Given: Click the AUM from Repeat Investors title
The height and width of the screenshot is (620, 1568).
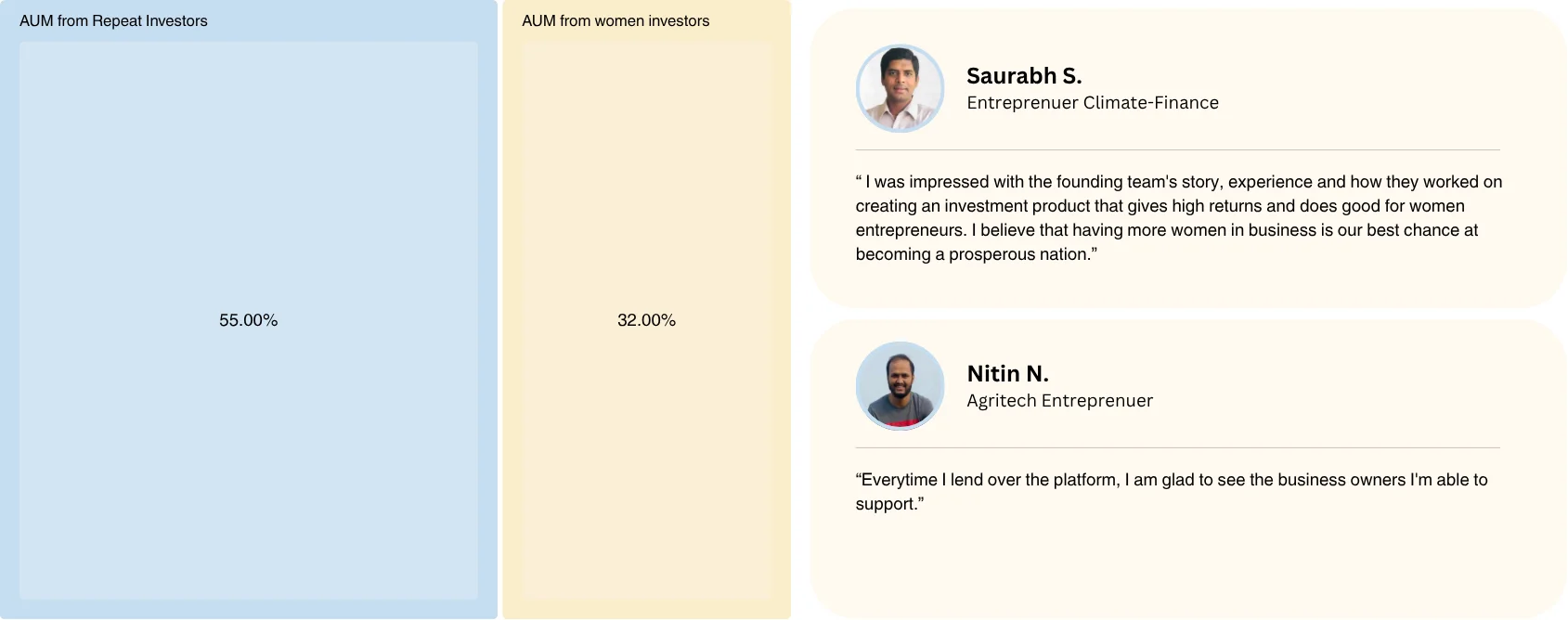Looking at the screenshot, I should 113,20.
